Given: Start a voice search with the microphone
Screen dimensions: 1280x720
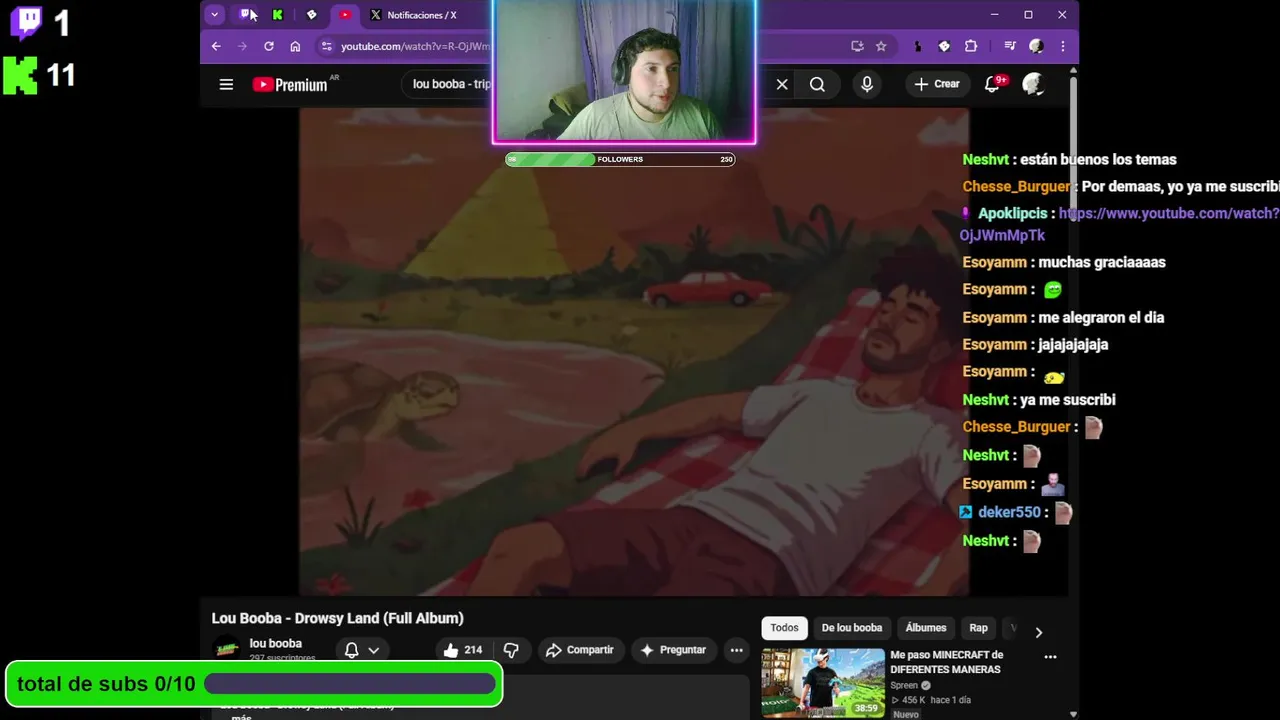Looking at the screenshot, I should point(867,85).
